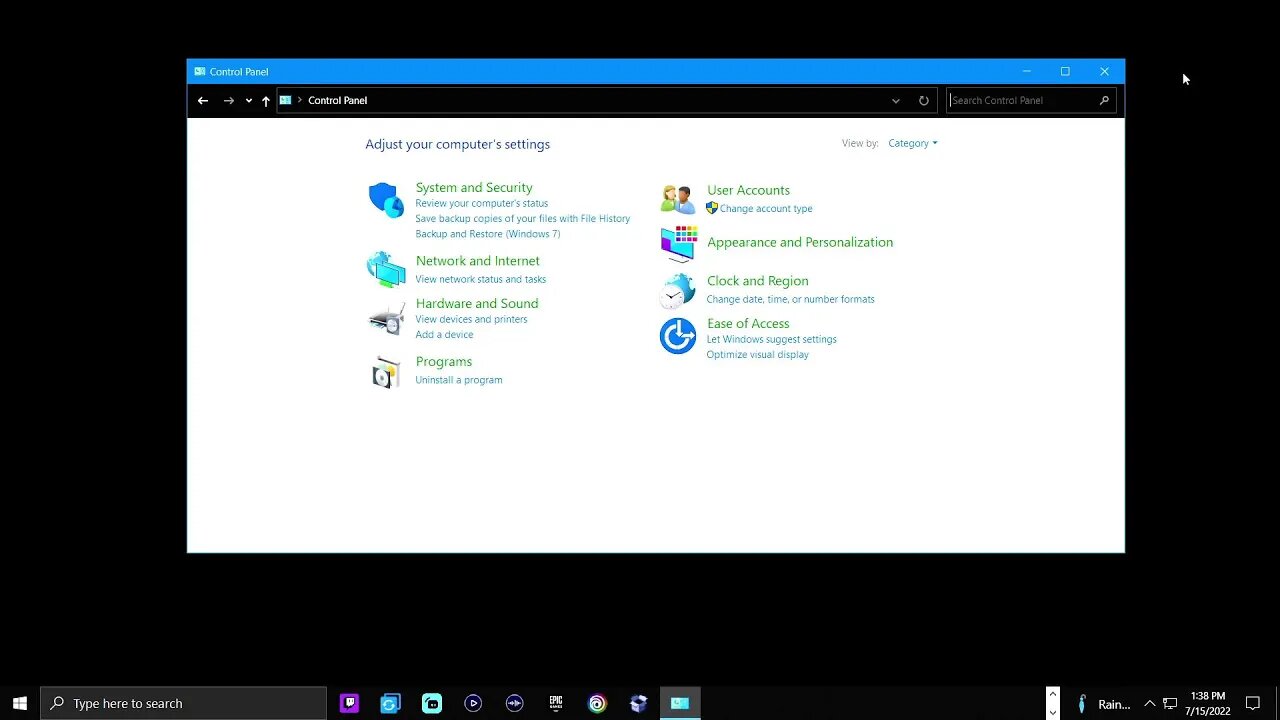The height and width of the screenshot is (720, 1280).
Task: Open the taskbar clock showing 1:38 PM
Action: pos(1208,703)
